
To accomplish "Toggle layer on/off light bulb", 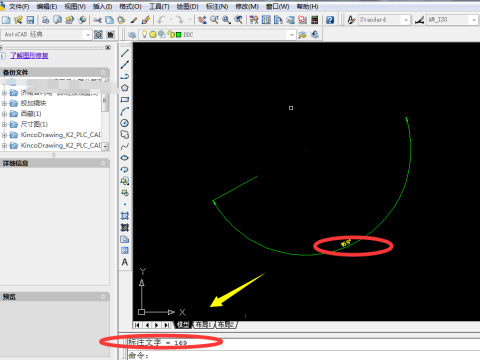I will pos(144,34).
